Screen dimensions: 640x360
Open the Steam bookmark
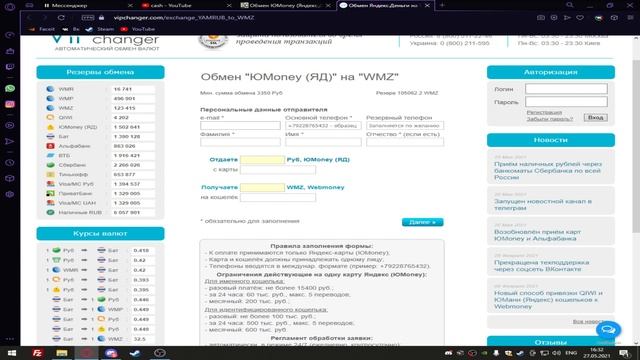(x=100, y=29)
